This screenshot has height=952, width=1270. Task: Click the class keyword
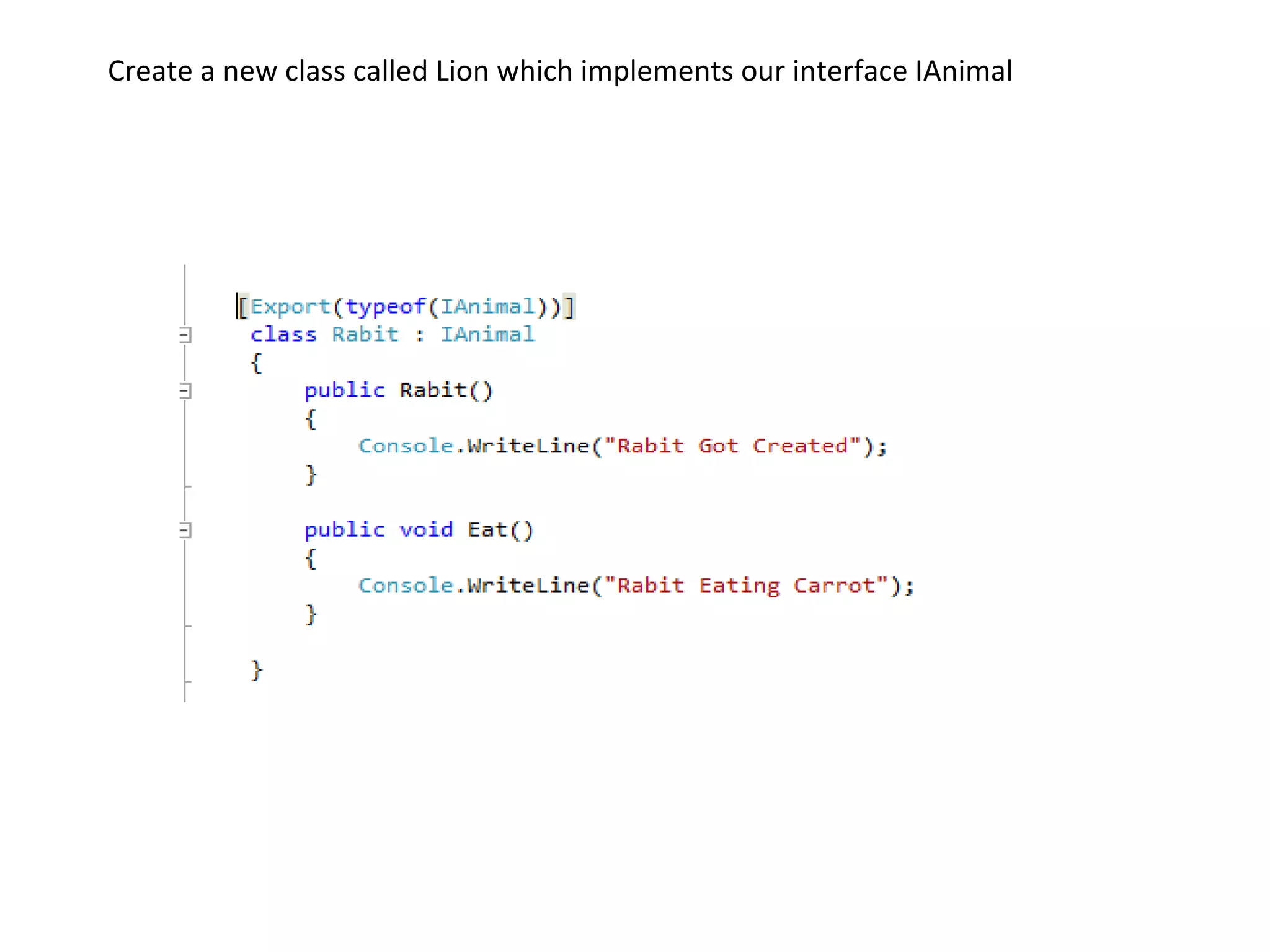pos(283,335)
